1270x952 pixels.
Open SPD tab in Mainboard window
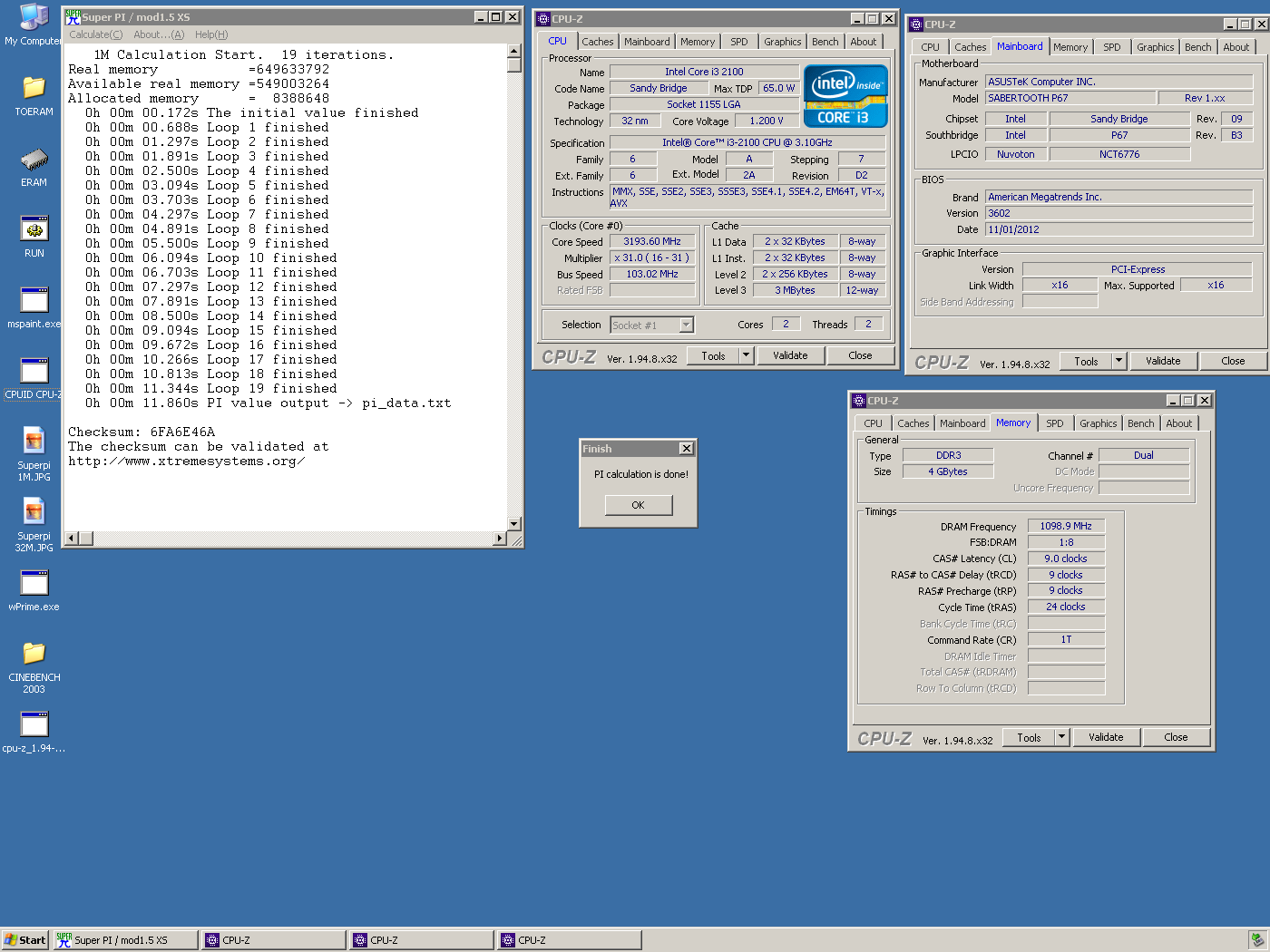(x=1112, y=47)
